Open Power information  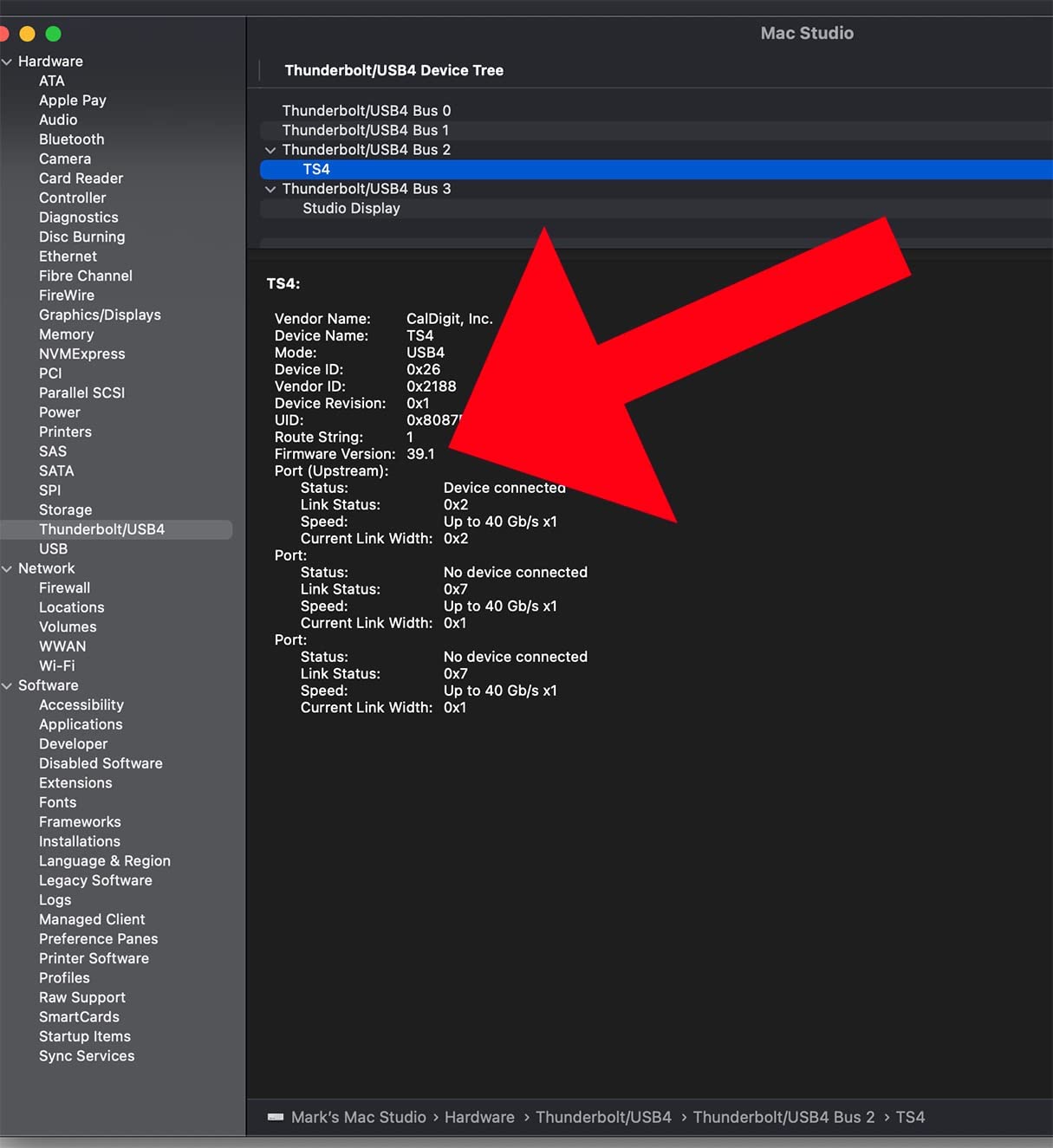tap(60, 412)
